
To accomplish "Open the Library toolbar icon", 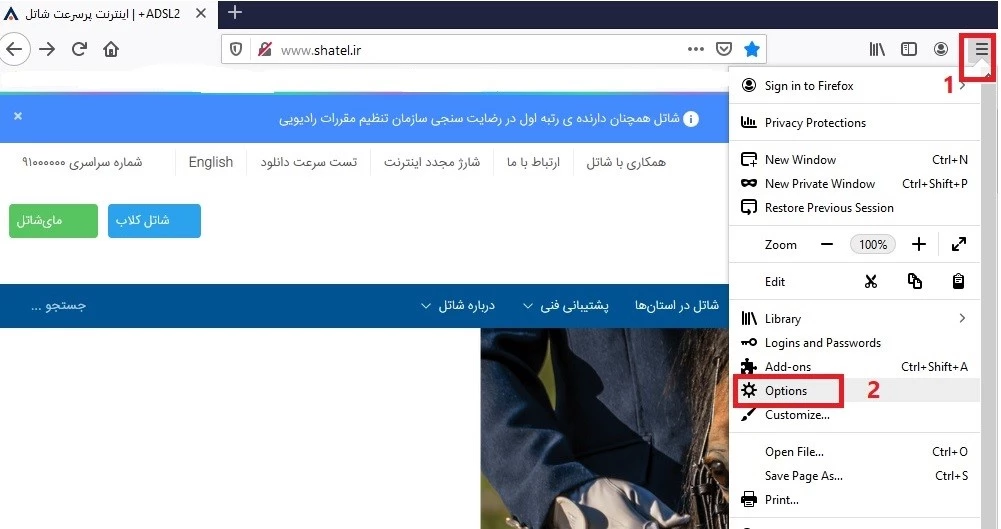I will point(877,49).
